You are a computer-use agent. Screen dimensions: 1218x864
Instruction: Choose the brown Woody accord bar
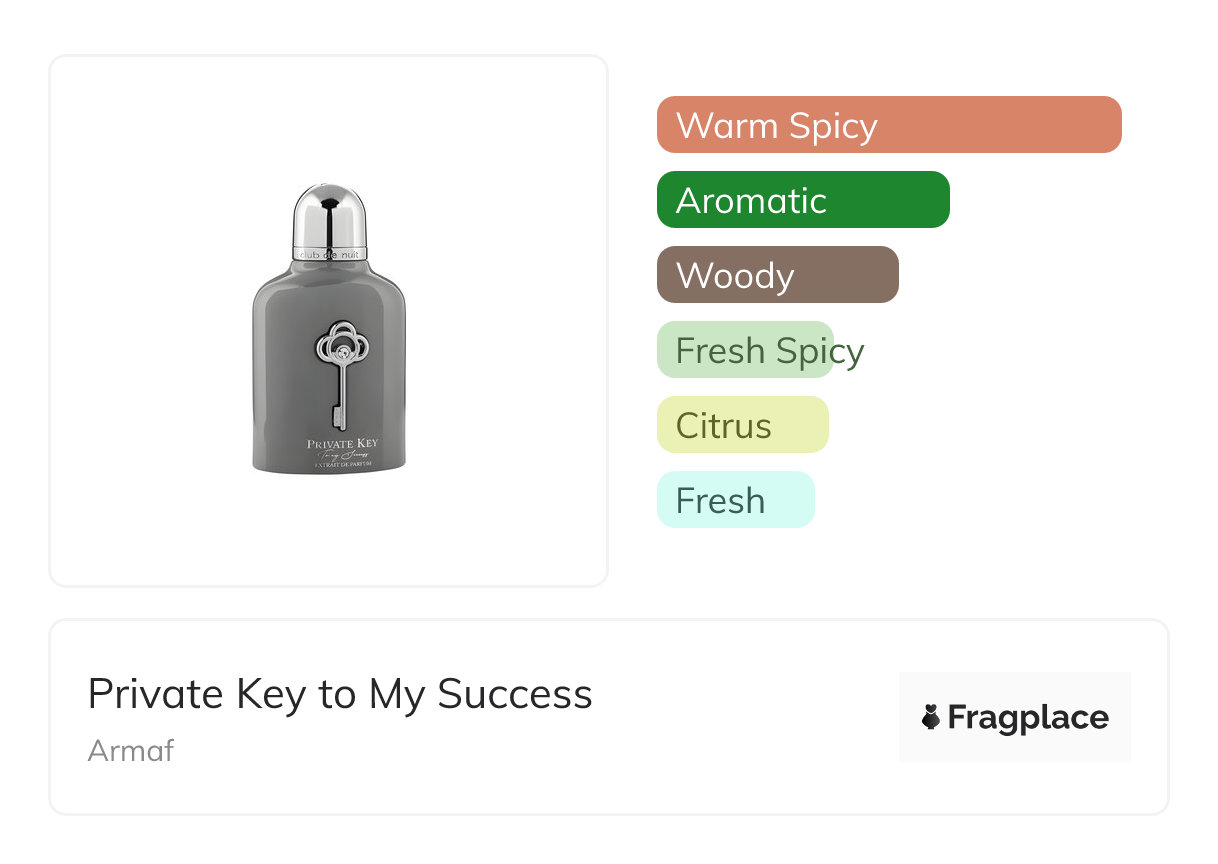(x=777, y=275)
